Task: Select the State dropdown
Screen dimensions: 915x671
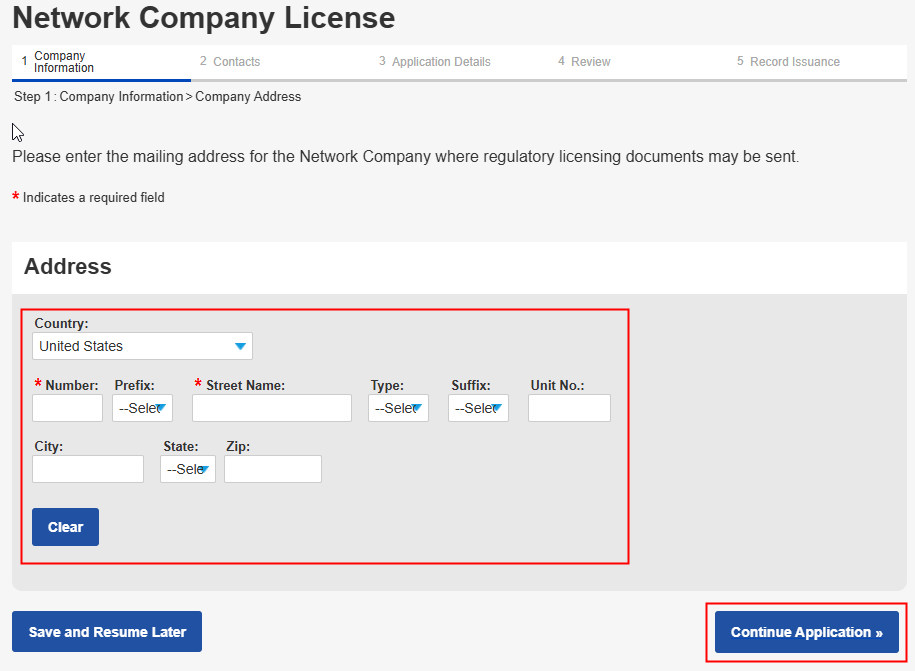Action: [x=188, y=469]
